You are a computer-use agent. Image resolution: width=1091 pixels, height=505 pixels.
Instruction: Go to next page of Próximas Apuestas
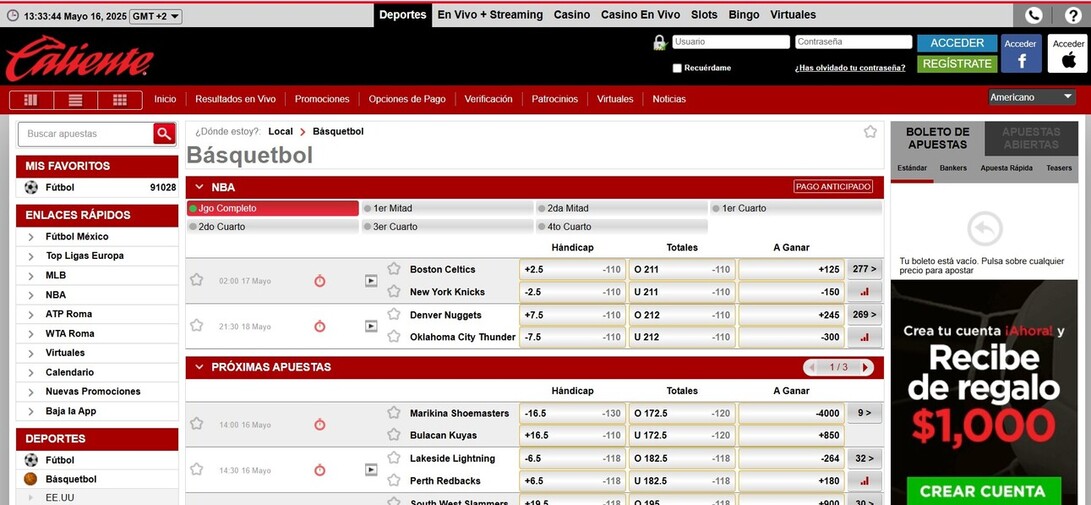[866, 367]
